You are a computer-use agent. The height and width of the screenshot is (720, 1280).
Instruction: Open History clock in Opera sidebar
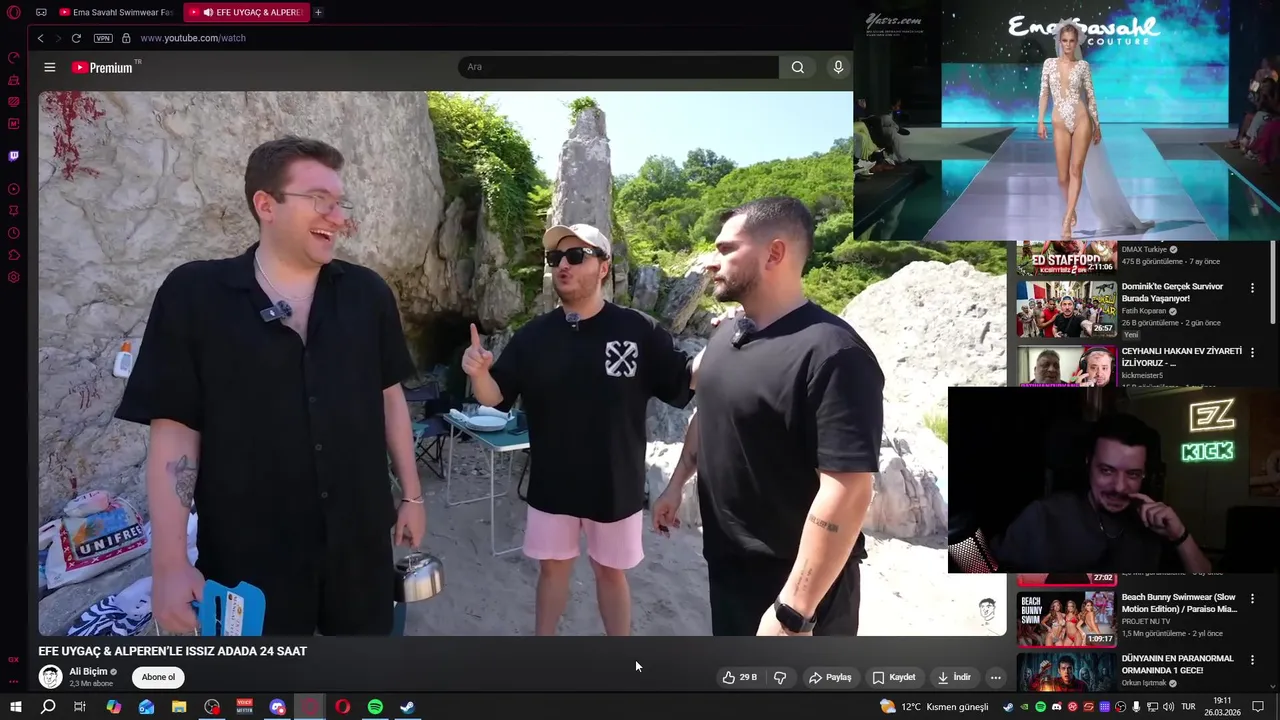coord(14,233)
